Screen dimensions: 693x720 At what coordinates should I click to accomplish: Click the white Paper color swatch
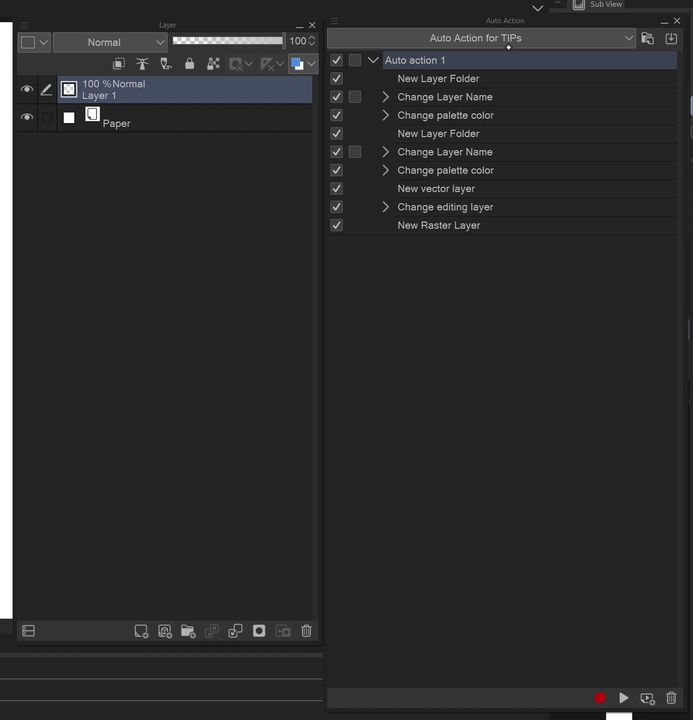(69, 118)
